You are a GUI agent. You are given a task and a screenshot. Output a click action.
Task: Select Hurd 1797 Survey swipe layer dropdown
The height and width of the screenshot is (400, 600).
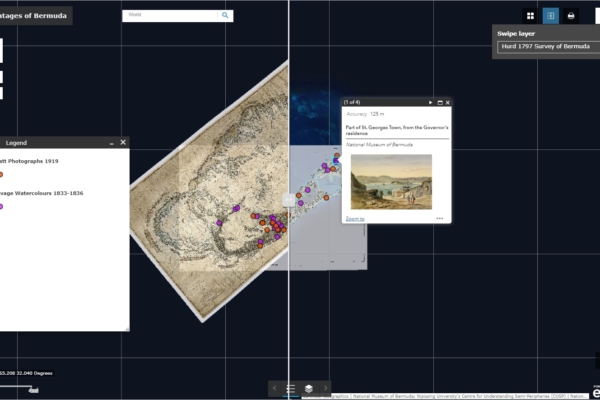coord(545,46)
